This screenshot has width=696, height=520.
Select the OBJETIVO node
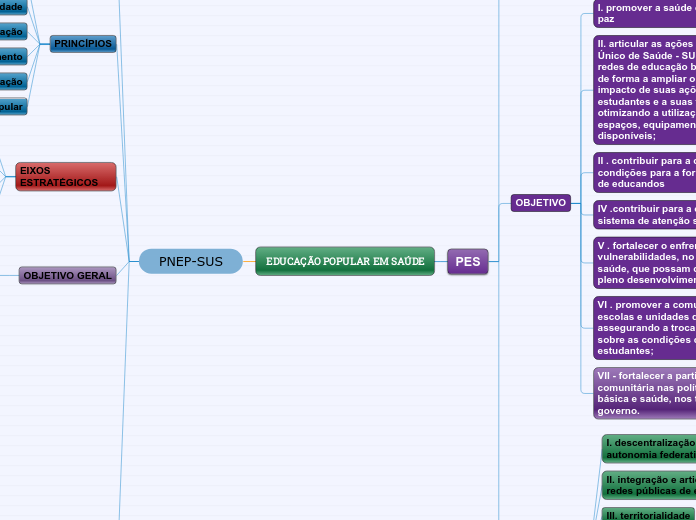click(x=541, y=203)
